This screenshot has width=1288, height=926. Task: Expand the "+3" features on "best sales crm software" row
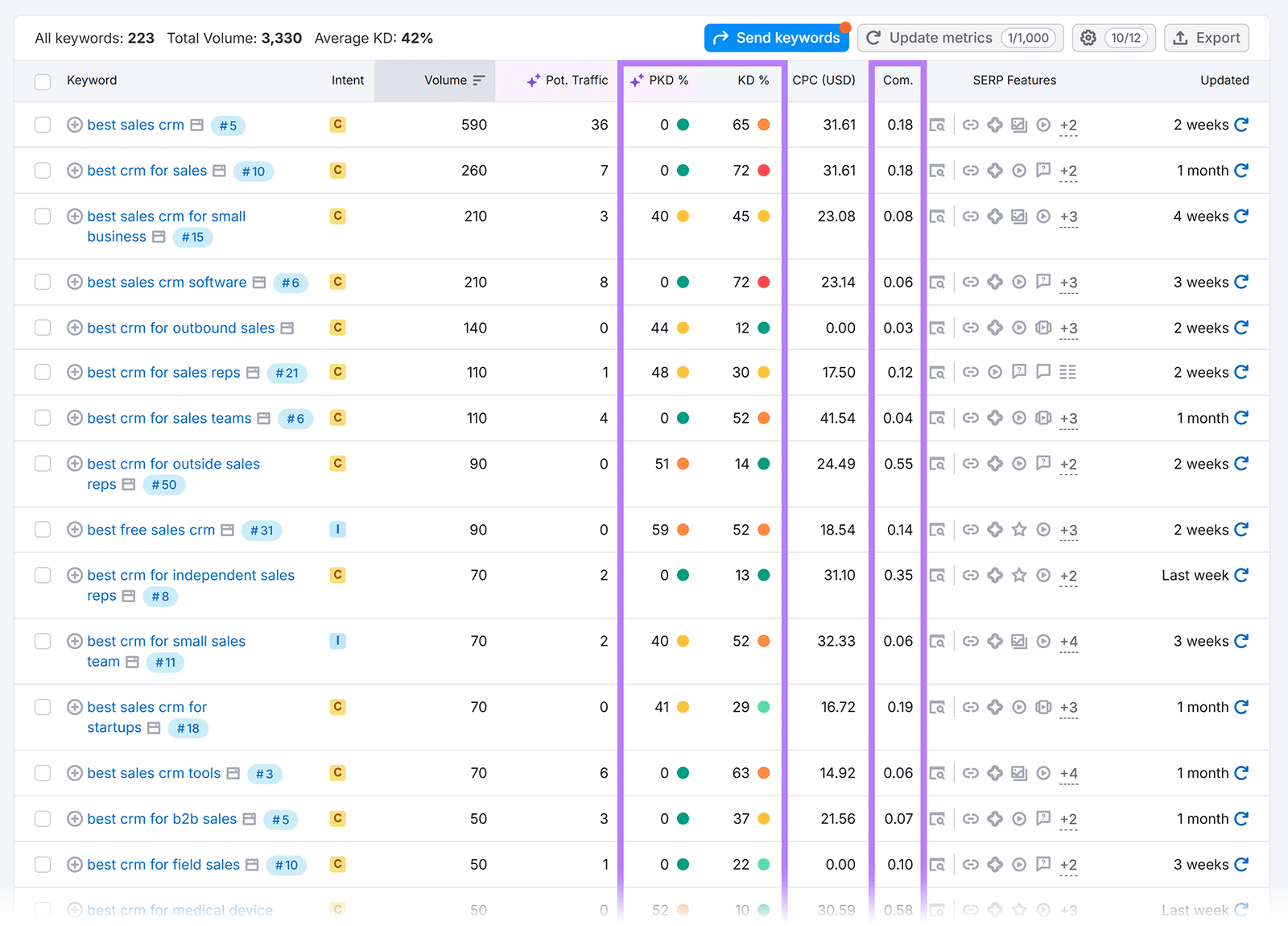pos(1068,282)
